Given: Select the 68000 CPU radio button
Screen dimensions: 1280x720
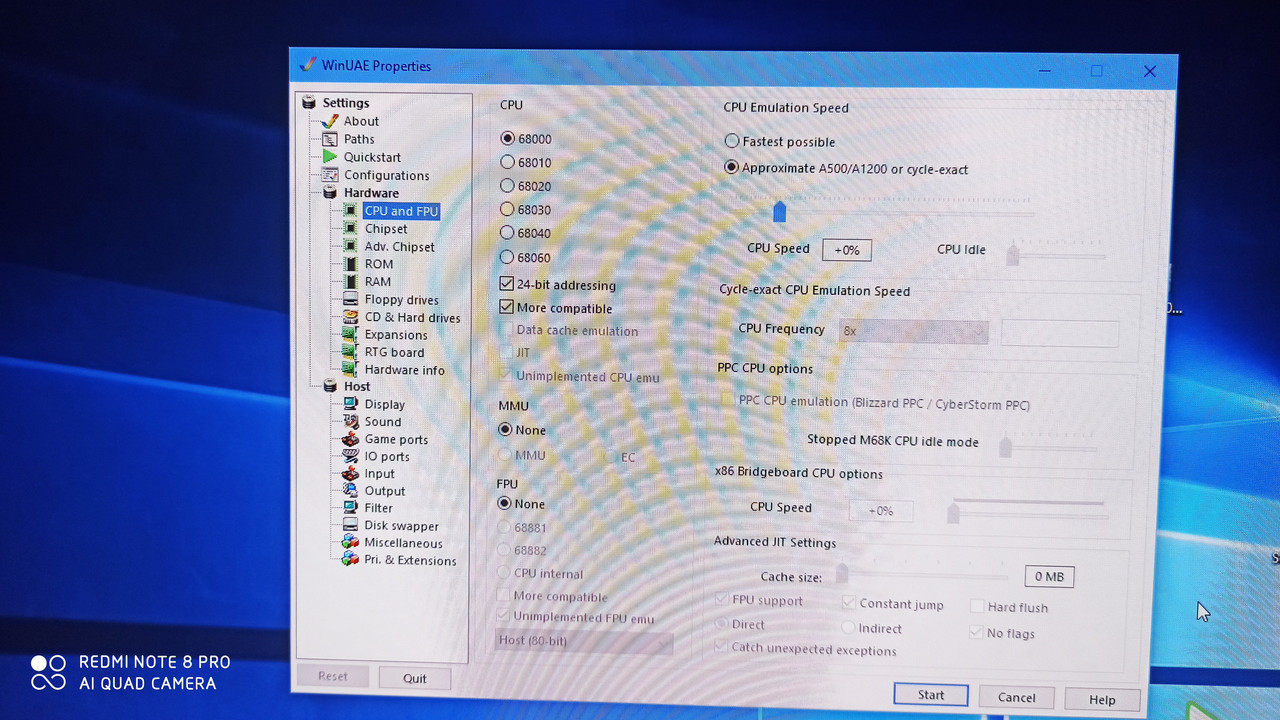Looking at the screenshot, I should [508, 139].
